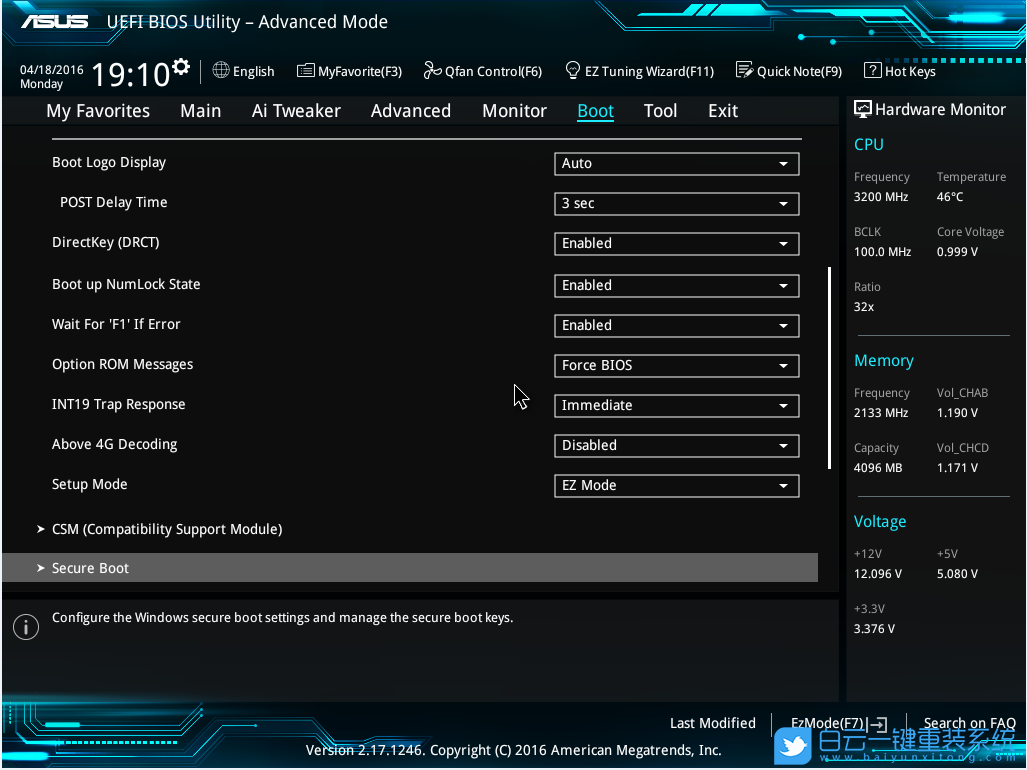
Task: Expand CSM (Compatibility Support Module) submenu
Action: (x=166, y=529)
